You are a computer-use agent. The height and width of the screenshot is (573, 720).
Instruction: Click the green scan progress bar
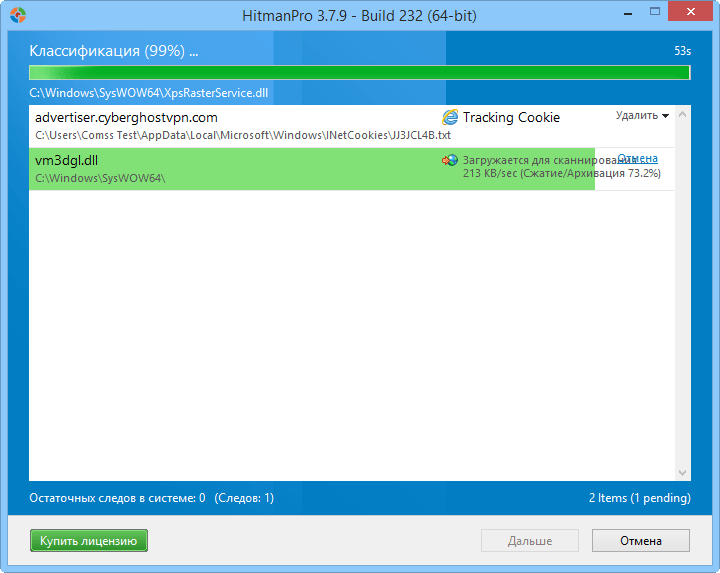360,73
